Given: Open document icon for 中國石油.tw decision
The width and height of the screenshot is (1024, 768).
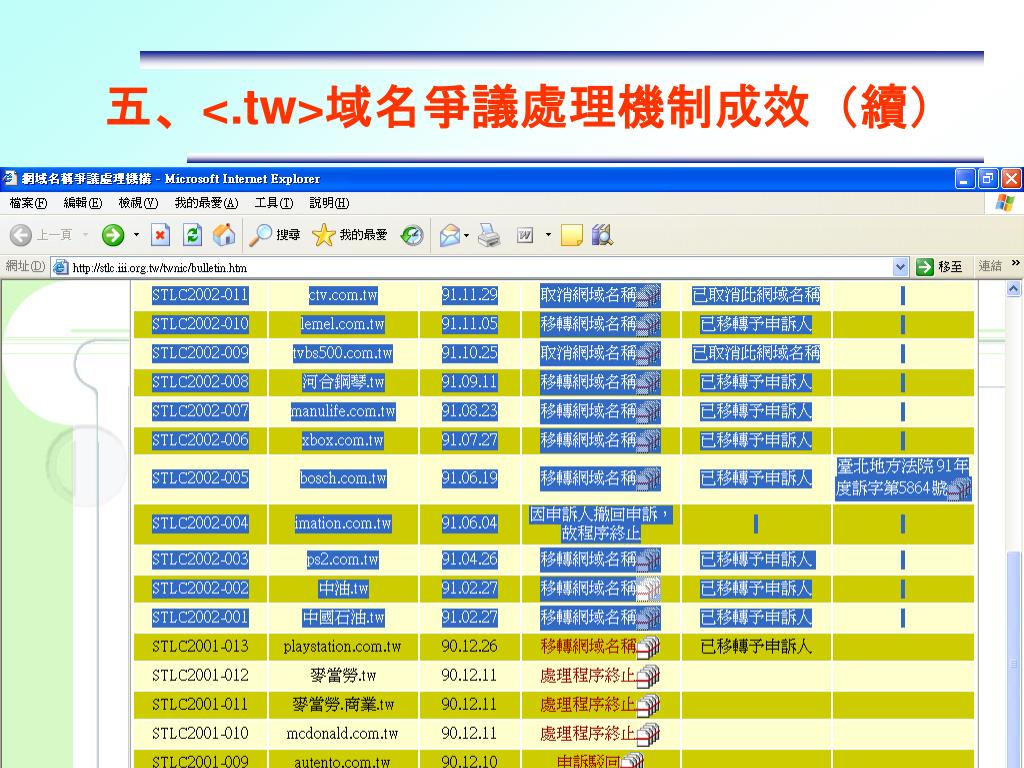Looking at the screenshot, I should (x=649, y=618).
